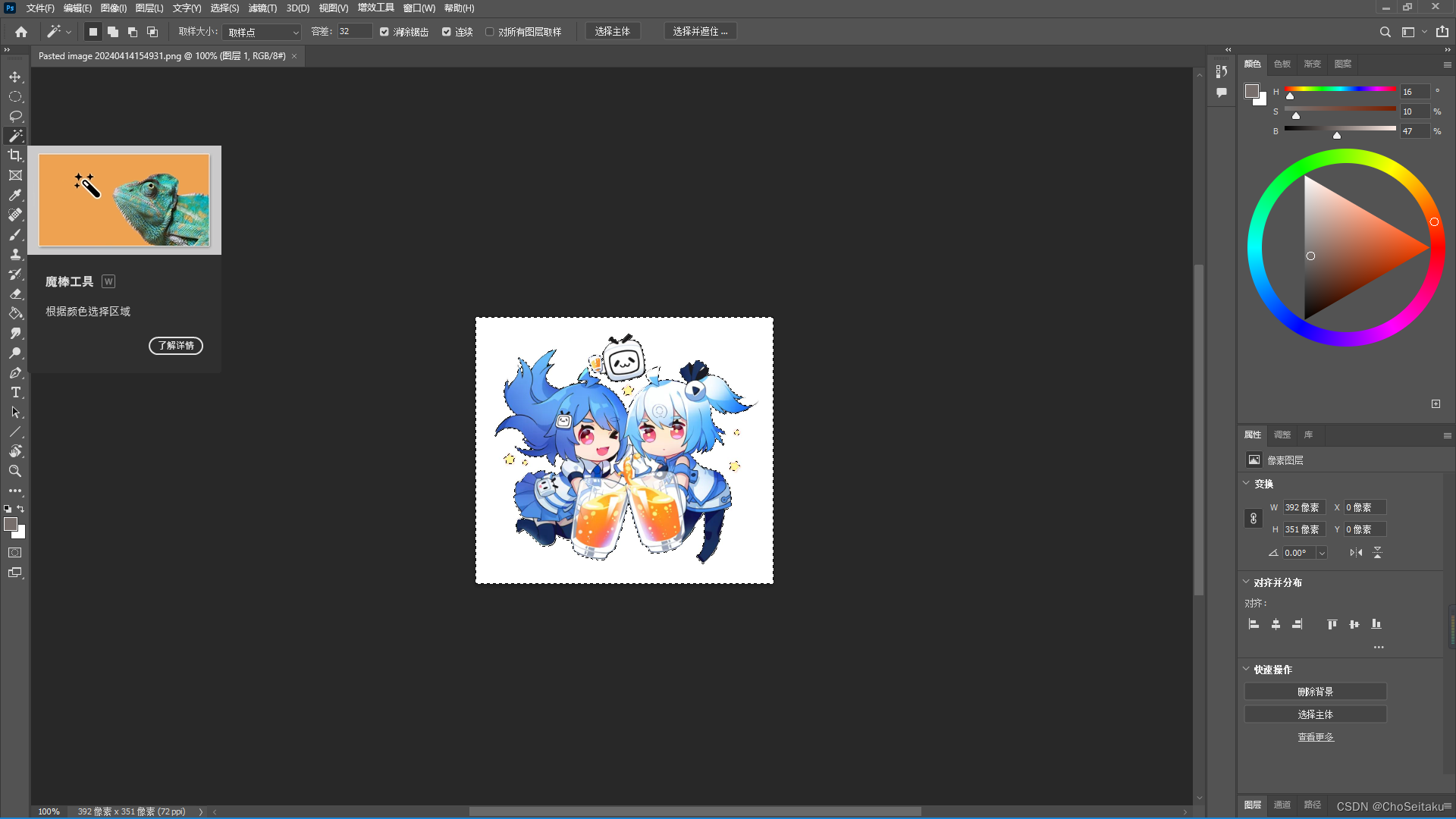This screenshot has height=819, width=1456.
Task: Select the Spot Healing Brush tool
Action: pos(15,215)
